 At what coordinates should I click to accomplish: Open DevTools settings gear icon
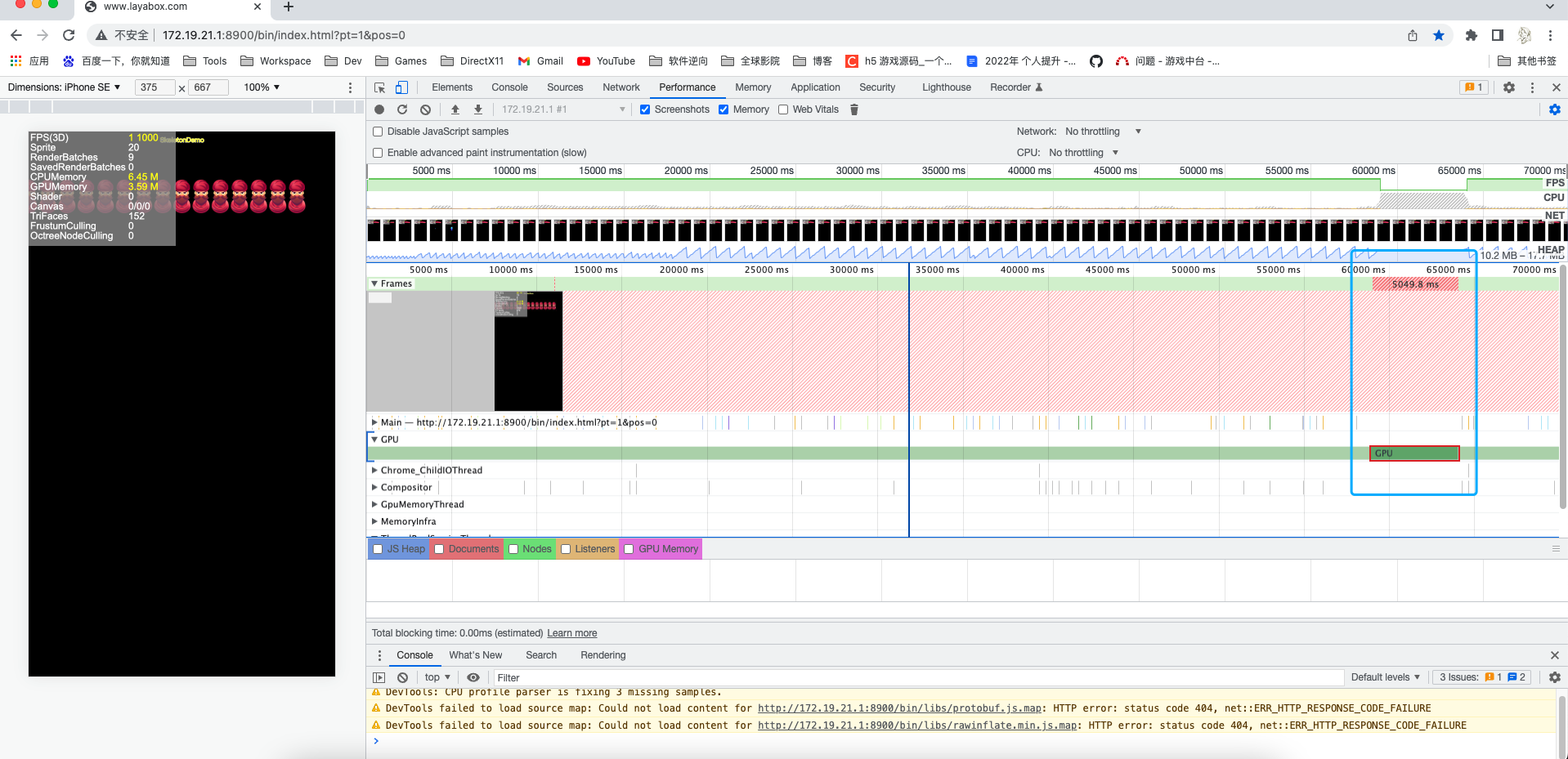point(1509,87)
